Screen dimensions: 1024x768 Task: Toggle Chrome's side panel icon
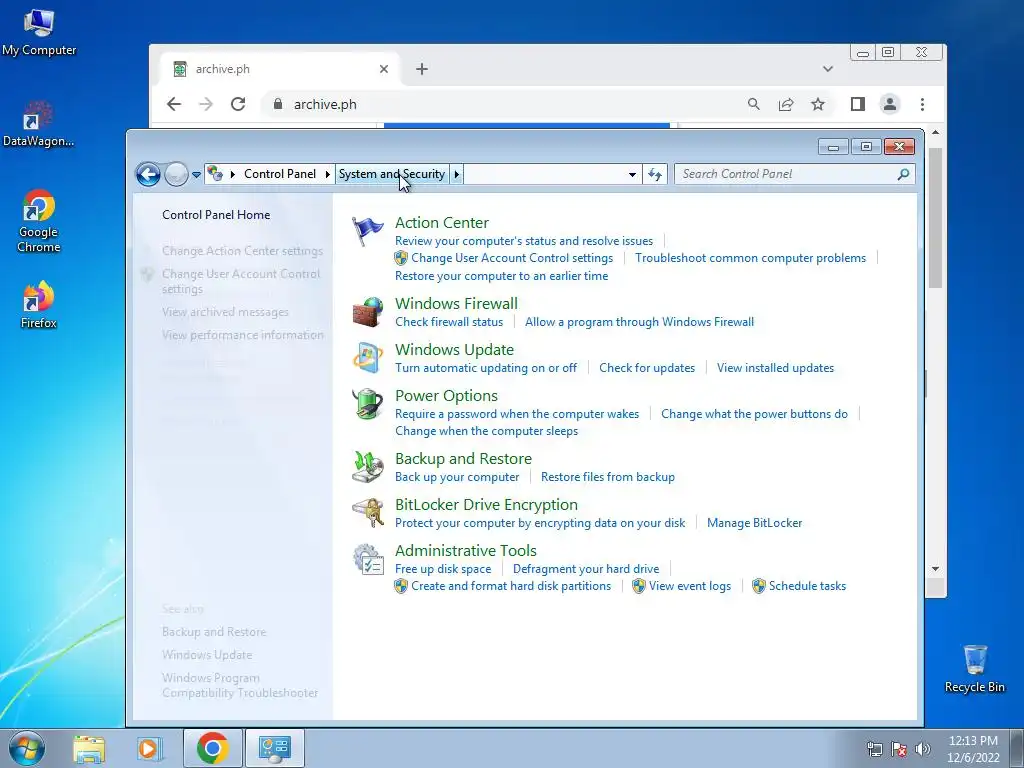tap(857, 104)
